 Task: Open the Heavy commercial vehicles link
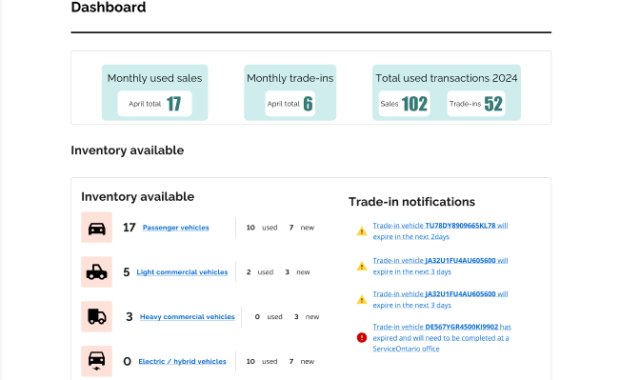[x=187, y=317]
